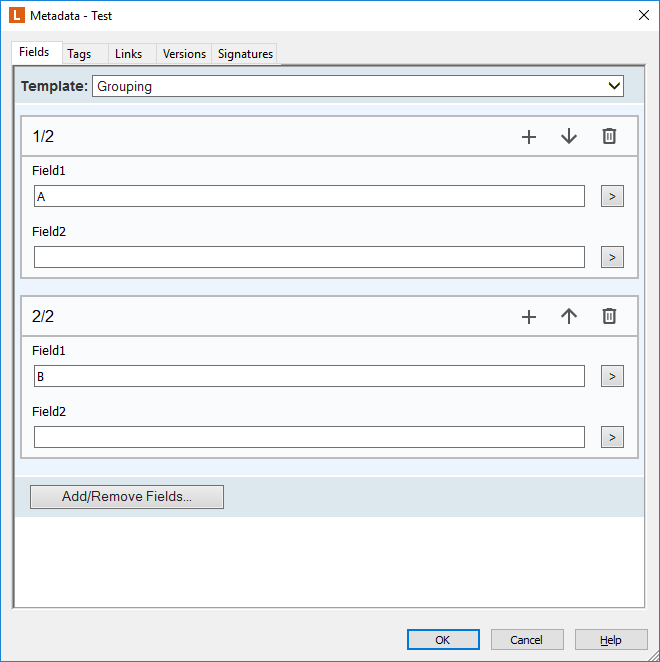Image resolution: width=660 pixels, height=662 pixels.
Task: Confirm with the OK button
Action: [x=443, y=640]
